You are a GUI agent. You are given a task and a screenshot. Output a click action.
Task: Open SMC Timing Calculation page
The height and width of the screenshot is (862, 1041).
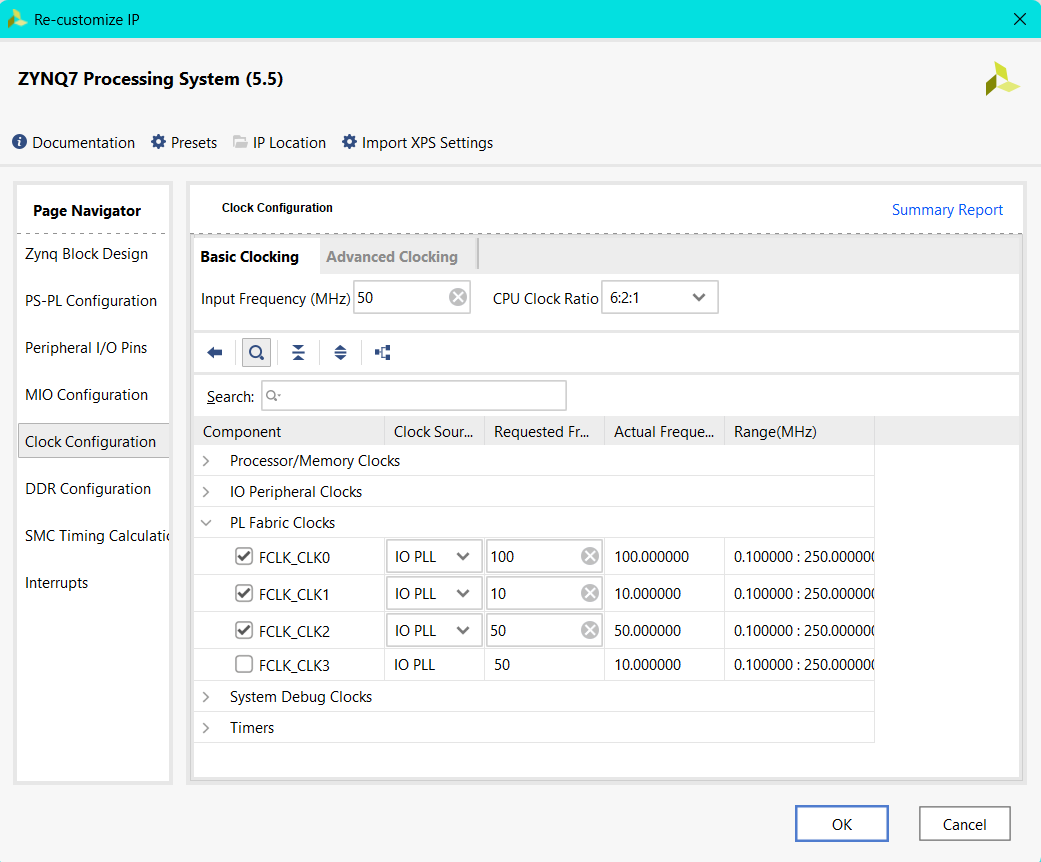[97, 536]
